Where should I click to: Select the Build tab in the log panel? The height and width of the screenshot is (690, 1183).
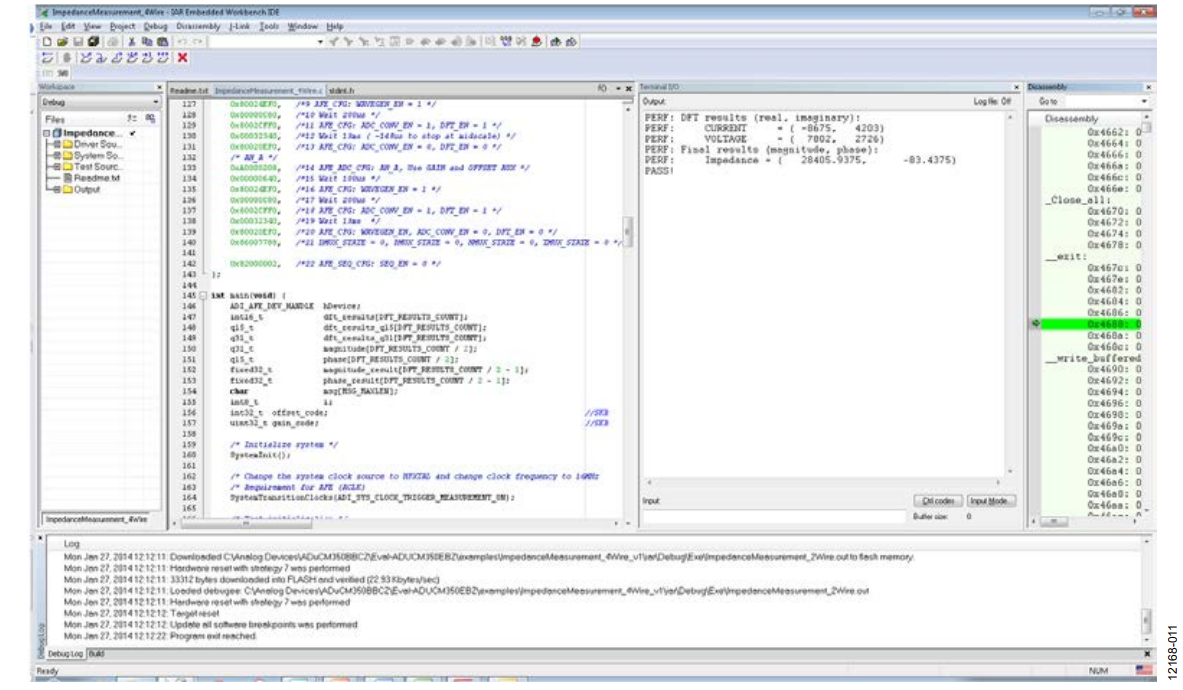97,654
